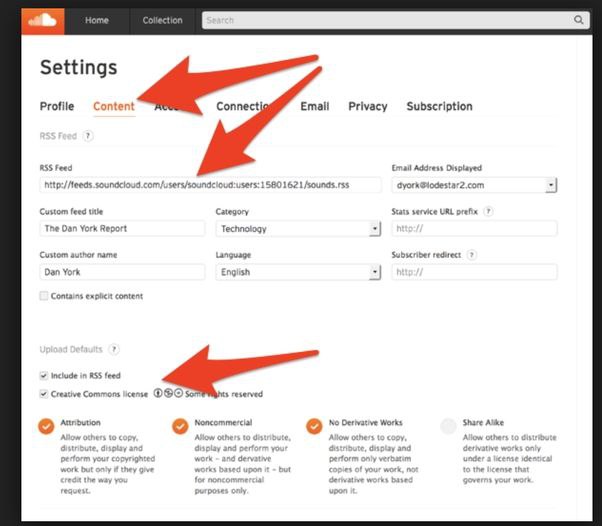Uncheck Creative Commons license checkbox
Screen dimensions: 602x526
[44, 394]
